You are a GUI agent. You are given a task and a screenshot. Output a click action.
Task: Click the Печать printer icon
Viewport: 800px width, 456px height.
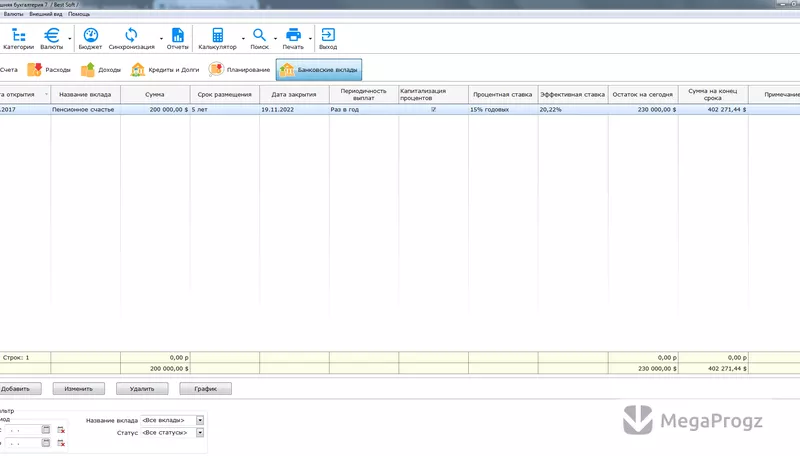[x=293, y=39]
